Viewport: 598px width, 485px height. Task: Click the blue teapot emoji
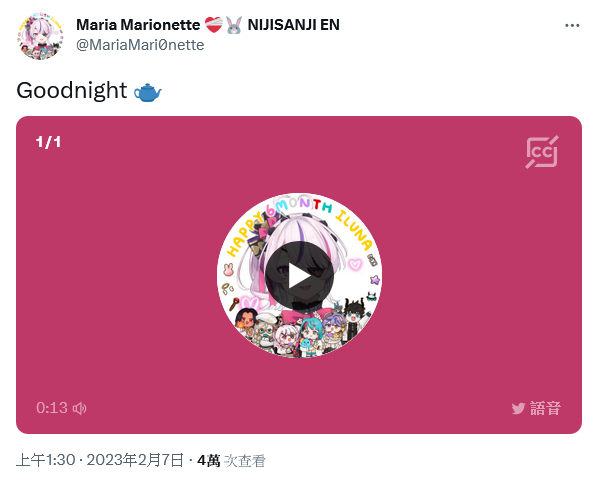[x=148, y=92]
